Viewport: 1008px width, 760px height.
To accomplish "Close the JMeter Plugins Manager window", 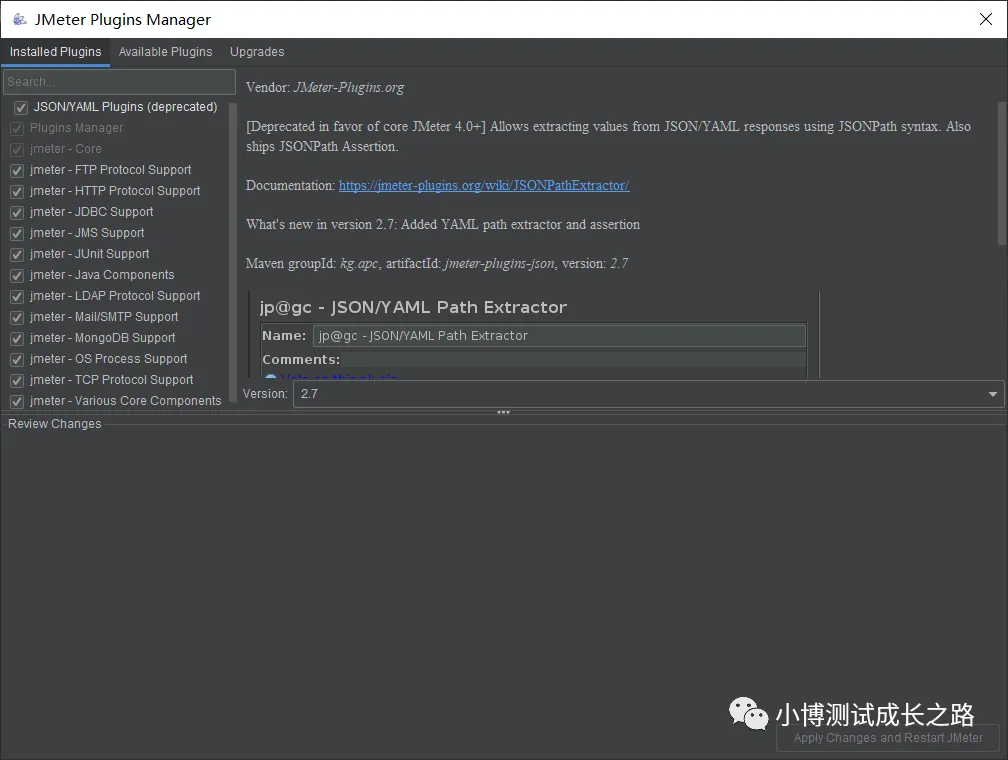I will 986,19.
